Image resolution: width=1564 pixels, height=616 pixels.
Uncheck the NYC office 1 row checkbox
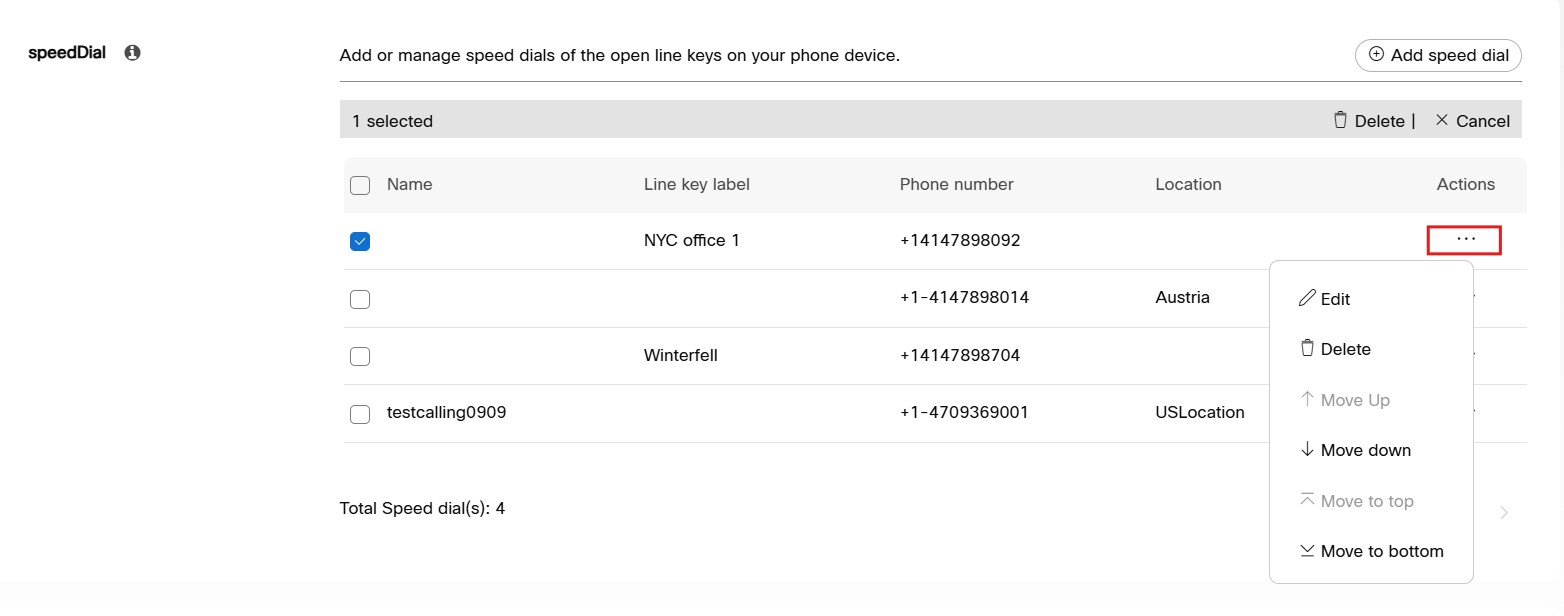click(360, 241)
